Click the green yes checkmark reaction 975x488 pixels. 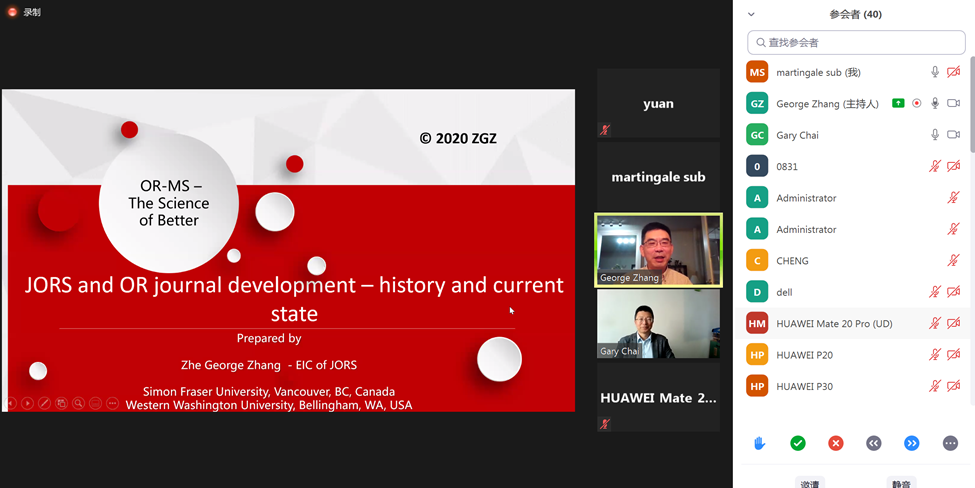(797, 443)
